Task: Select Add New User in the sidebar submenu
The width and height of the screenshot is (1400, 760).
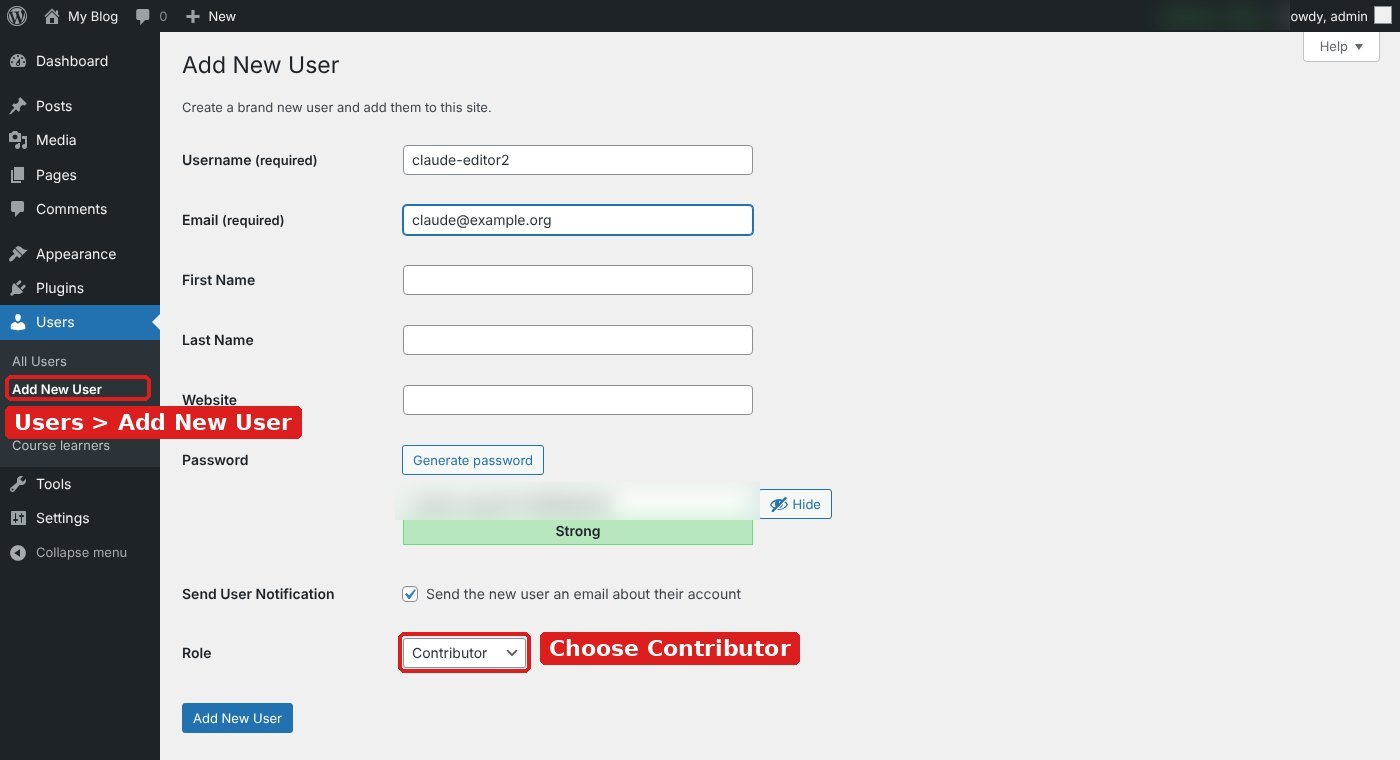Action: [x=57, y=389]
